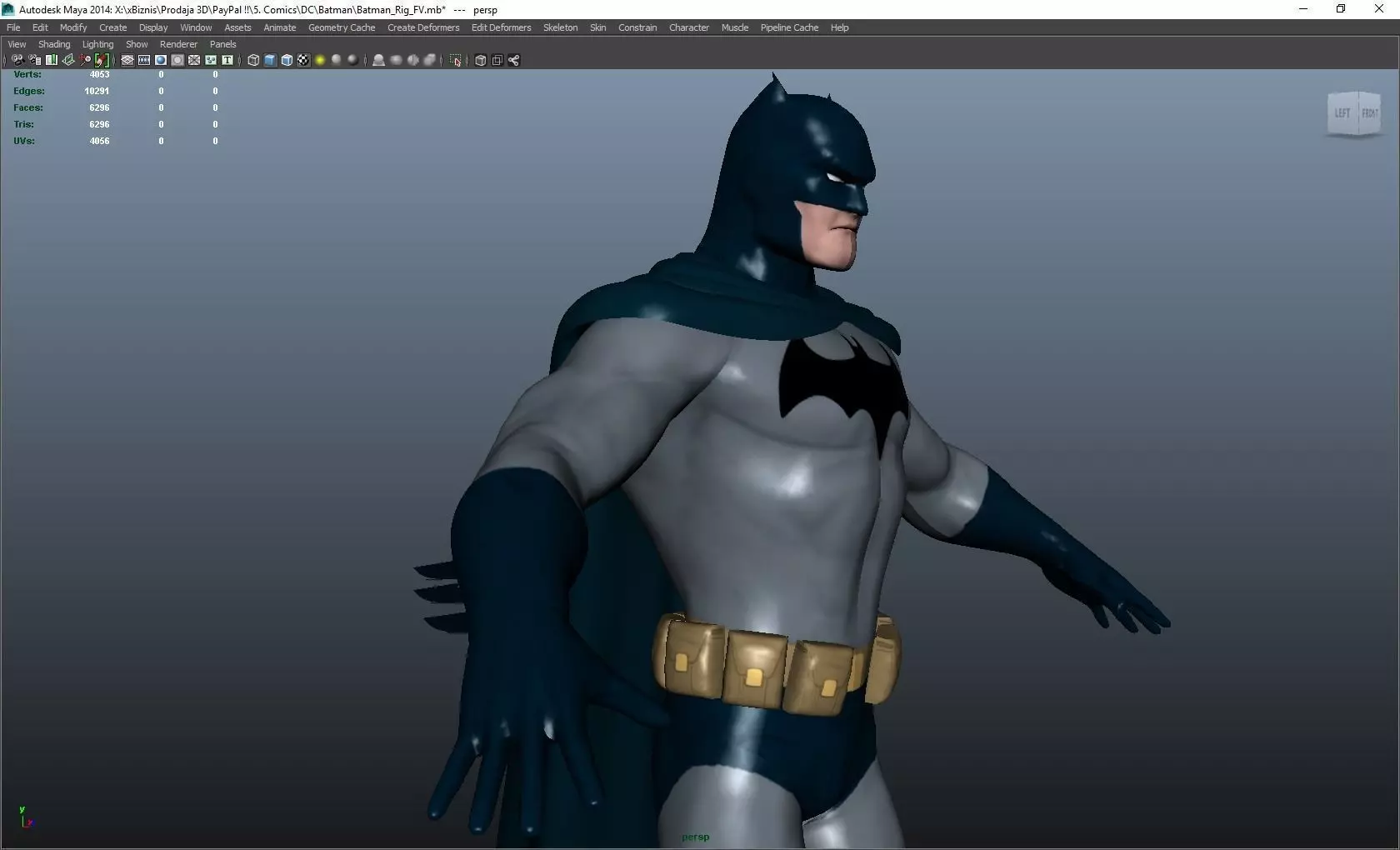Open the Constrain menu

click(x=637, y=27)
